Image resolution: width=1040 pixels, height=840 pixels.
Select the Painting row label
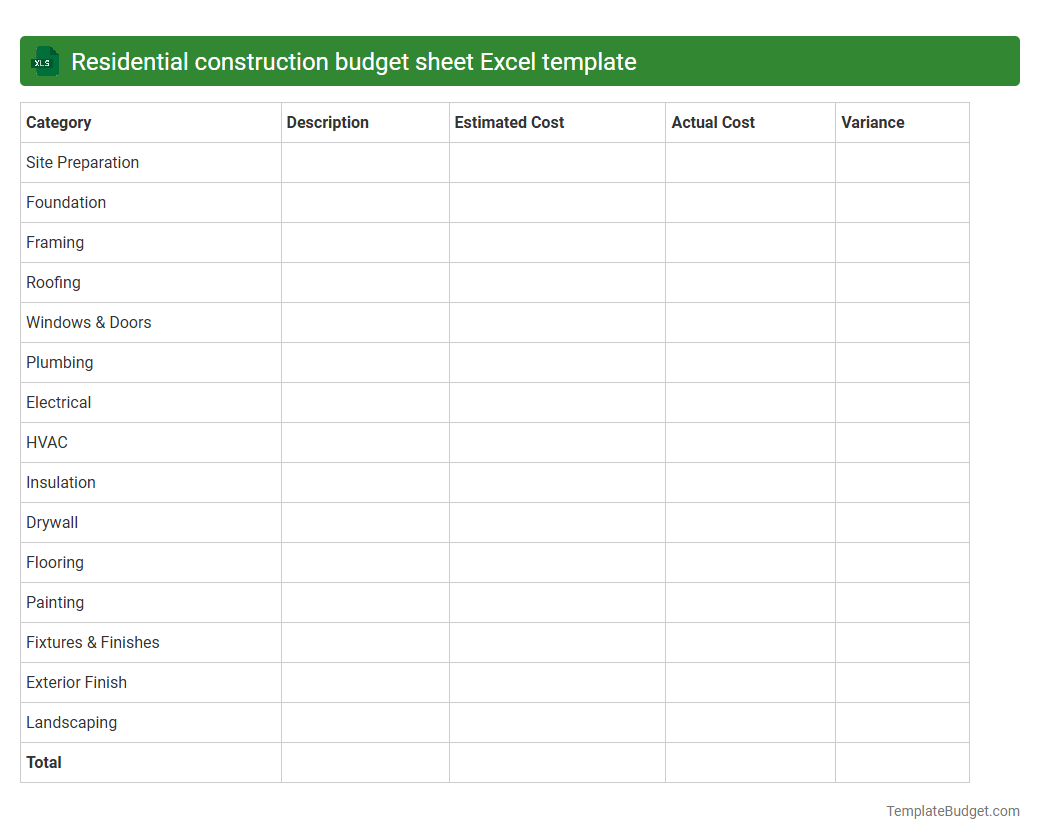55,602
